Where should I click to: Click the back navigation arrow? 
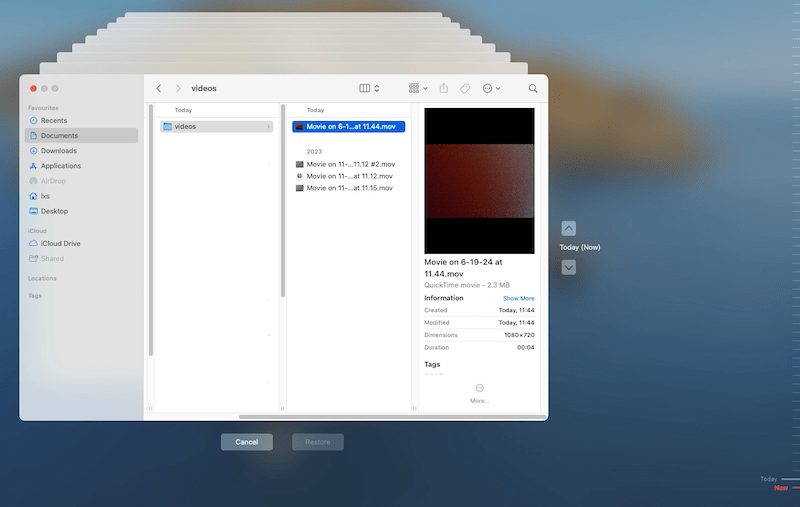158,88
